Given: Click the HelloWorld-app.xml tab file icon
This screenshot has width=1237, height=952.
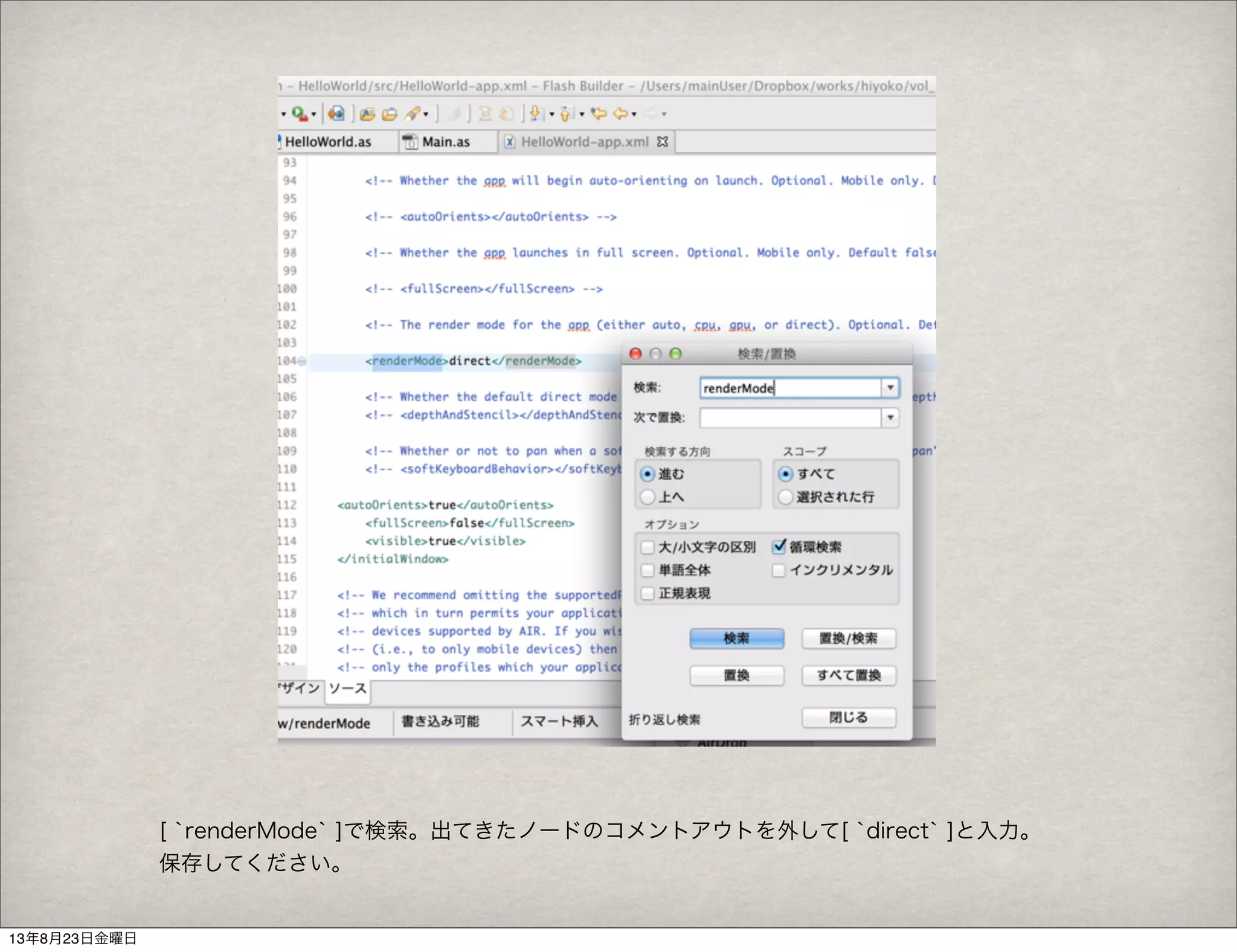Looking at the screenshot, I should tap(510, 142).
